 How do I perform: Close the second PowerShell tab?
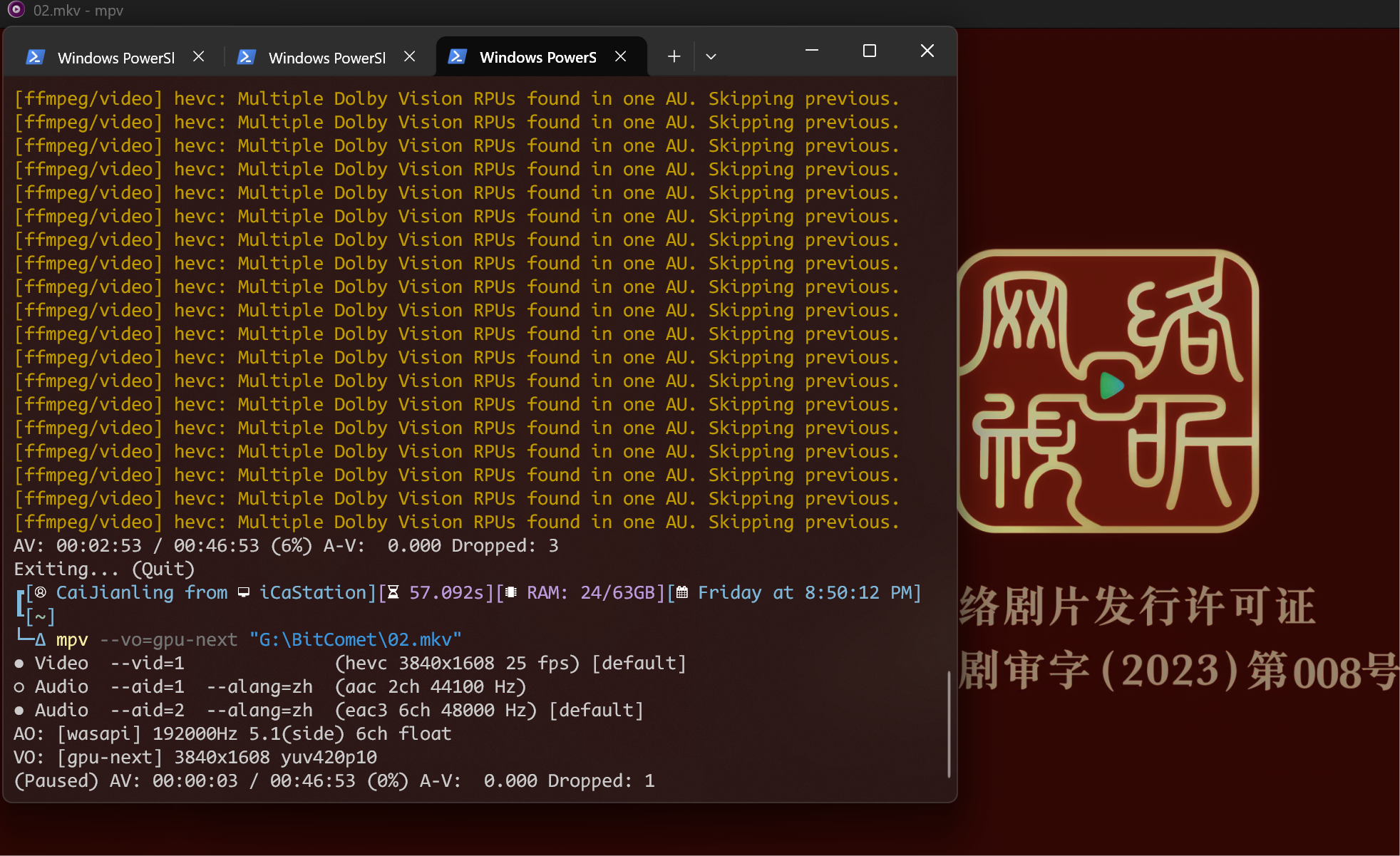click(410, 56)
